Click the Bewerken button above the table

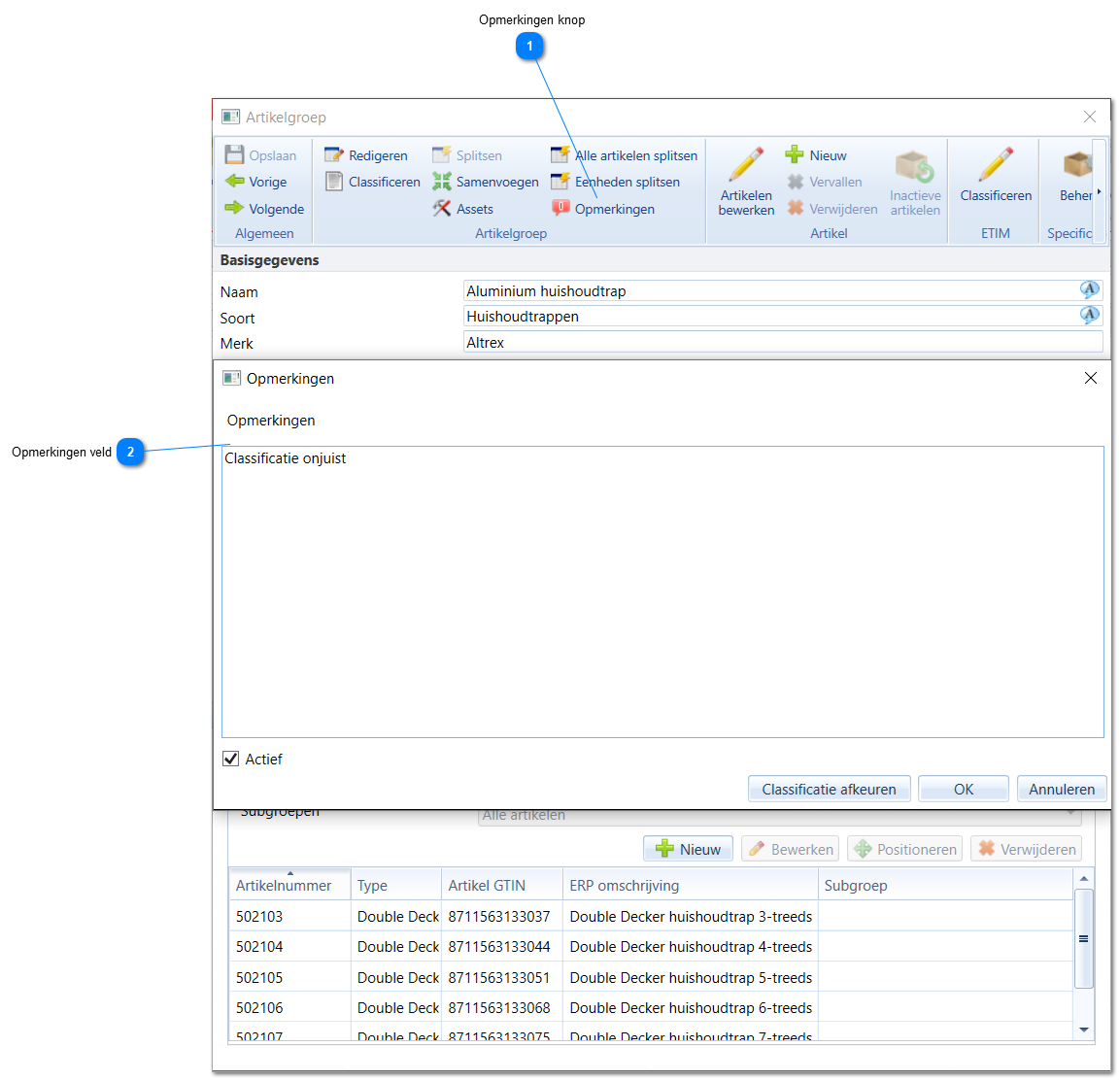coord(790,849)
